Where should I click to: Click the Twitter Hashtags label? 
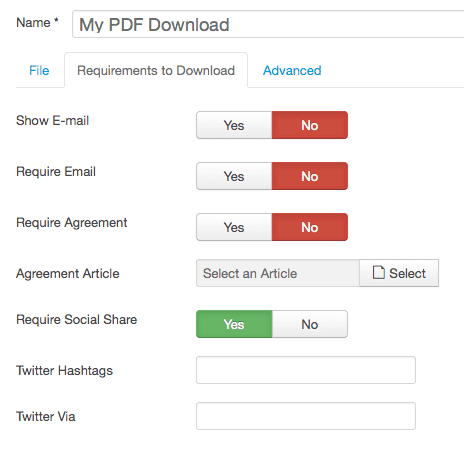tap(64, 371)
